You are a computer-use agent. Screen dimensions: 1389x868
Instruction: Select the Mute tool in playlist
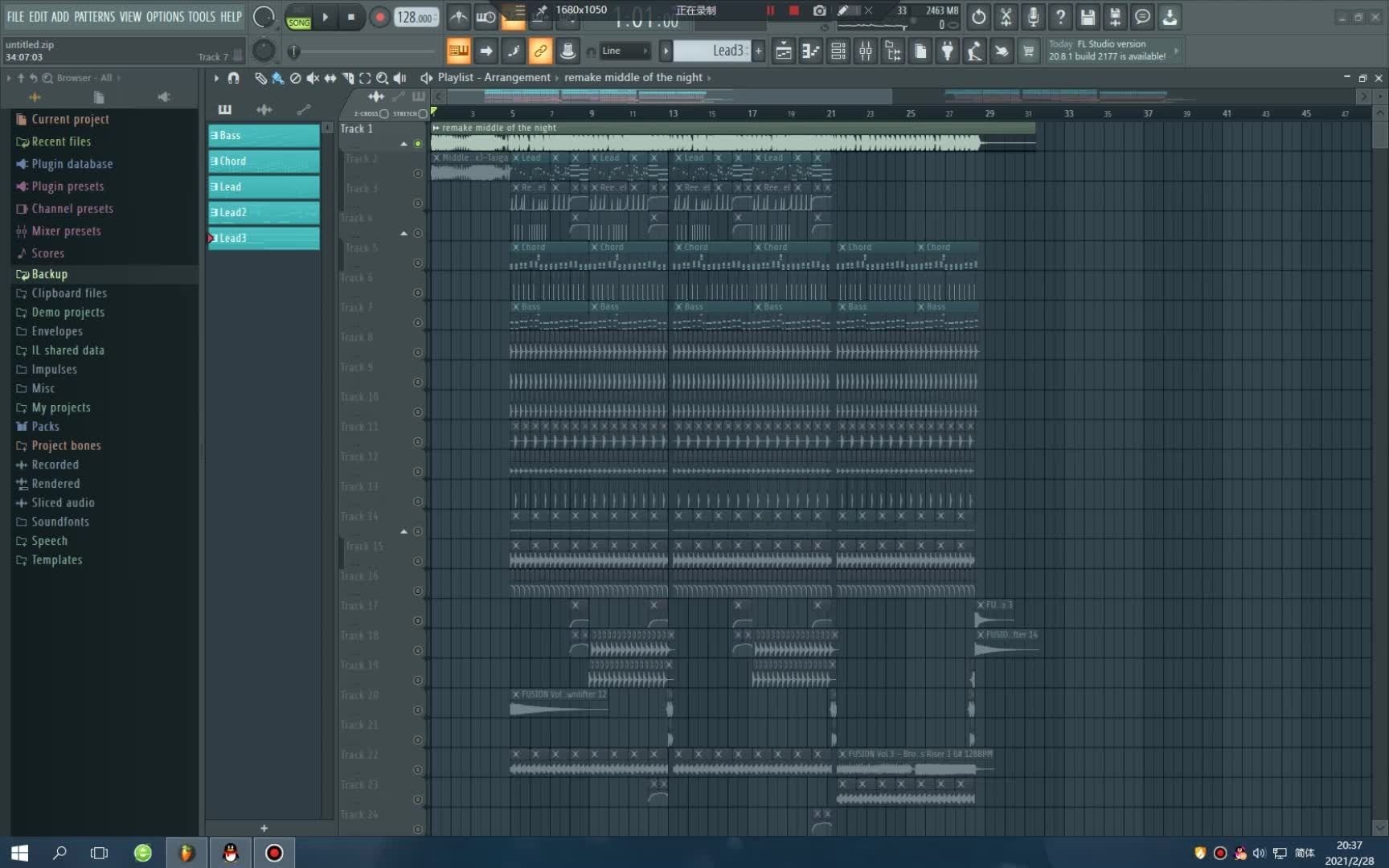pyautogui.click(x=313, y=78)
